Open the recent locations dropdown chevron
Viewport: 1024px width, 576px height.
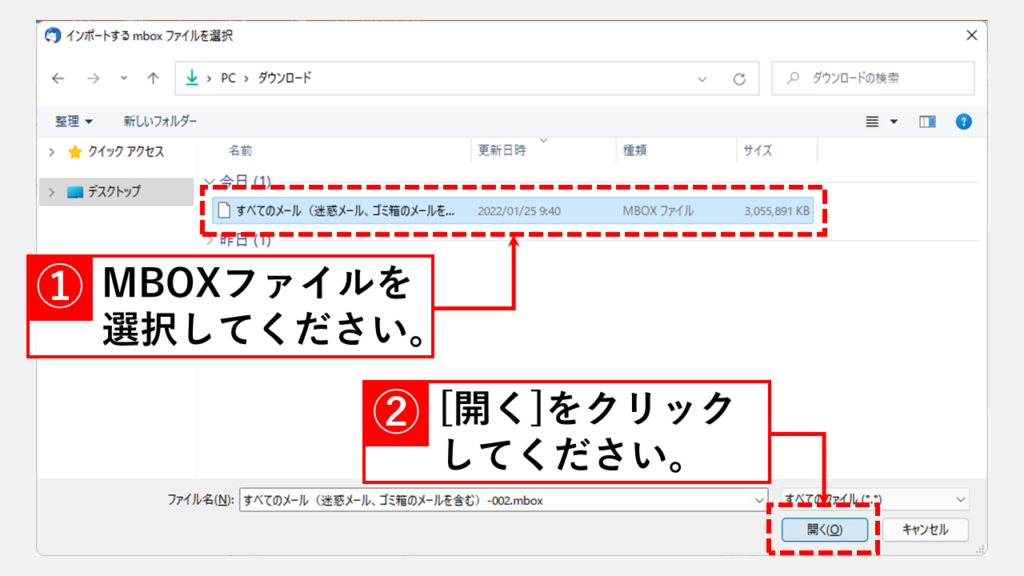(x=123, y=78)
